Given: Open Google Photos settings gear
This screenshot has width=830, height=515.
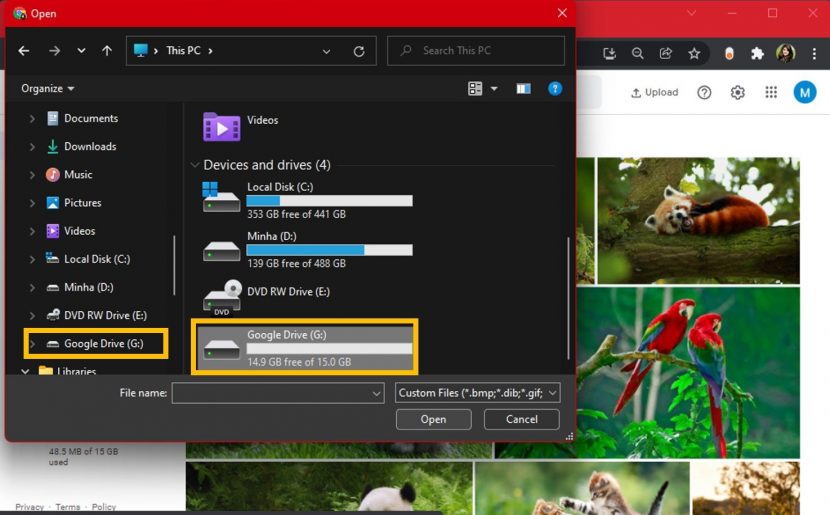Looking at the screenshot, I should tap(737, 93).
